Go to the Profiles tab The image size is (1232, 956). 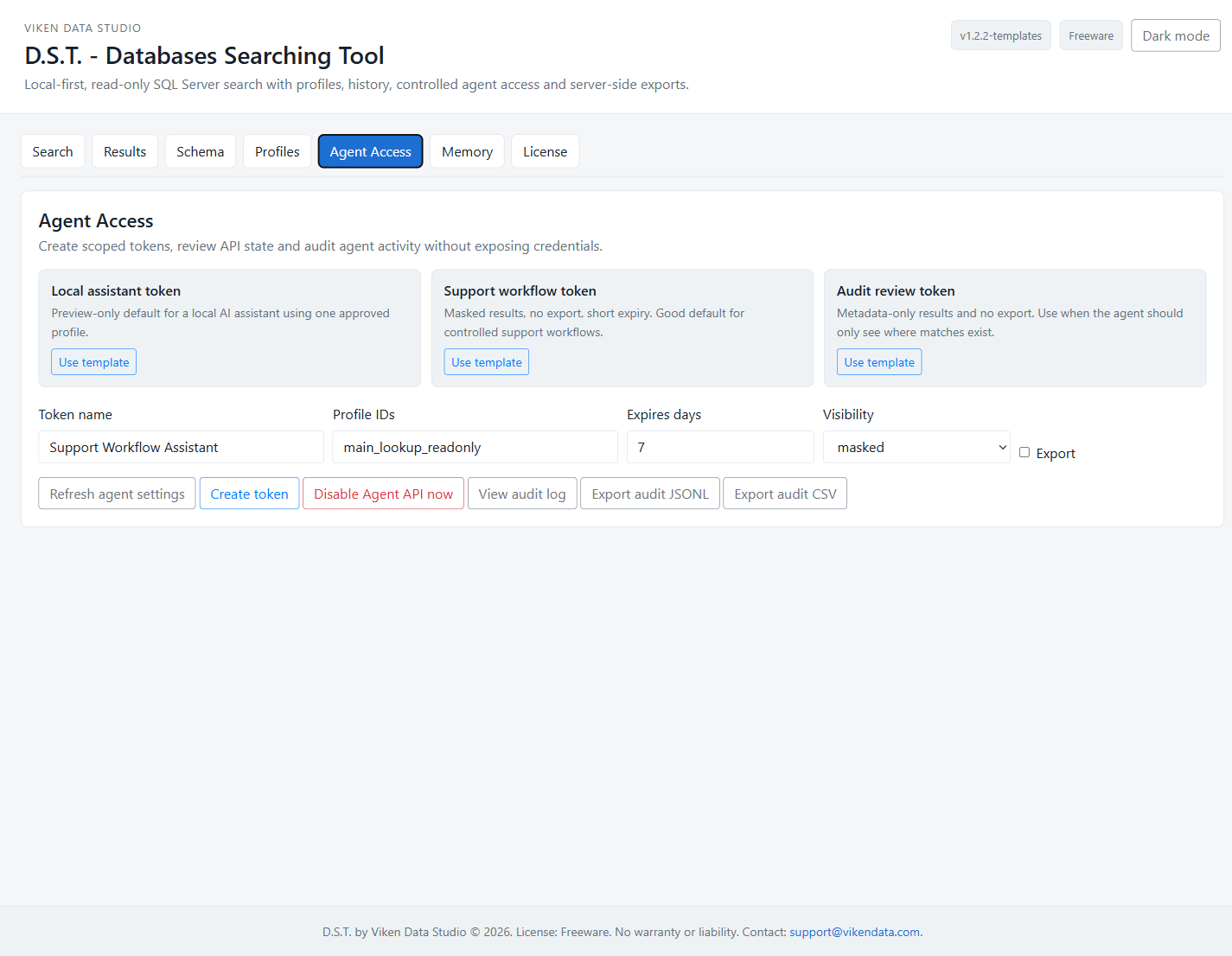[277, 151]
